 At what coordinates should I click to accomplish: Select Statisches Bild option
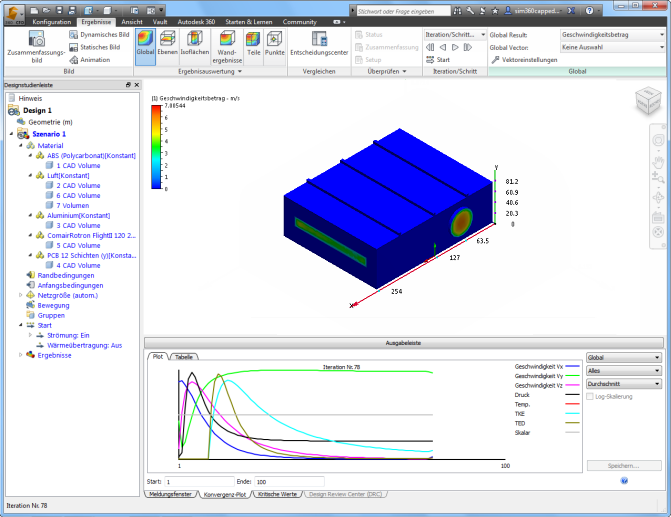point(95,47)
